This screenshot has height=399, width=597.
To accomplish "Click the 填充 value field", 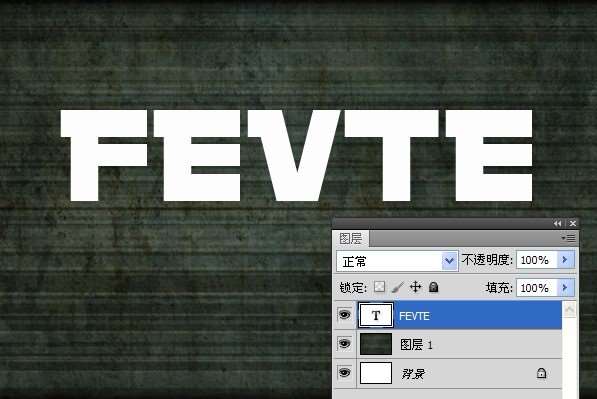I will pyautogui.click(x=536, y=287).
